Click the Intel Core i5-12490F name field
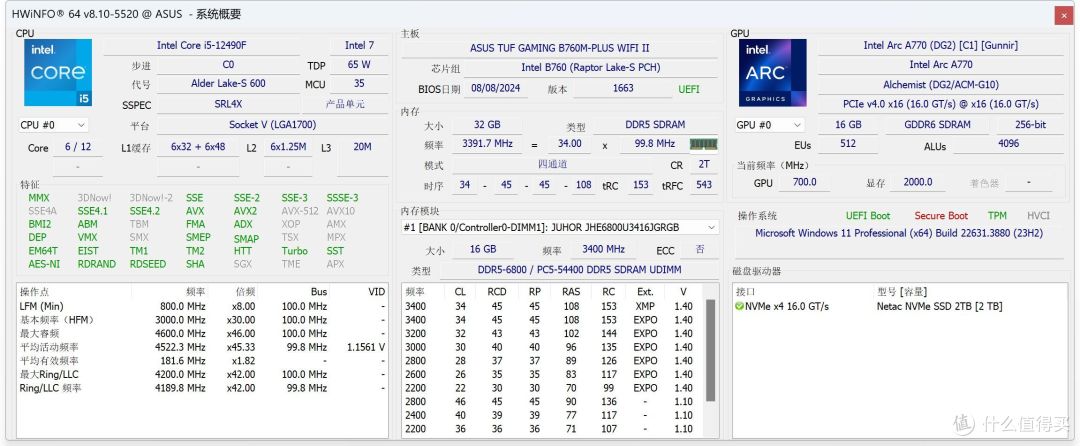Viewport: 1080px width, 446px height. [x=201, y=45]
